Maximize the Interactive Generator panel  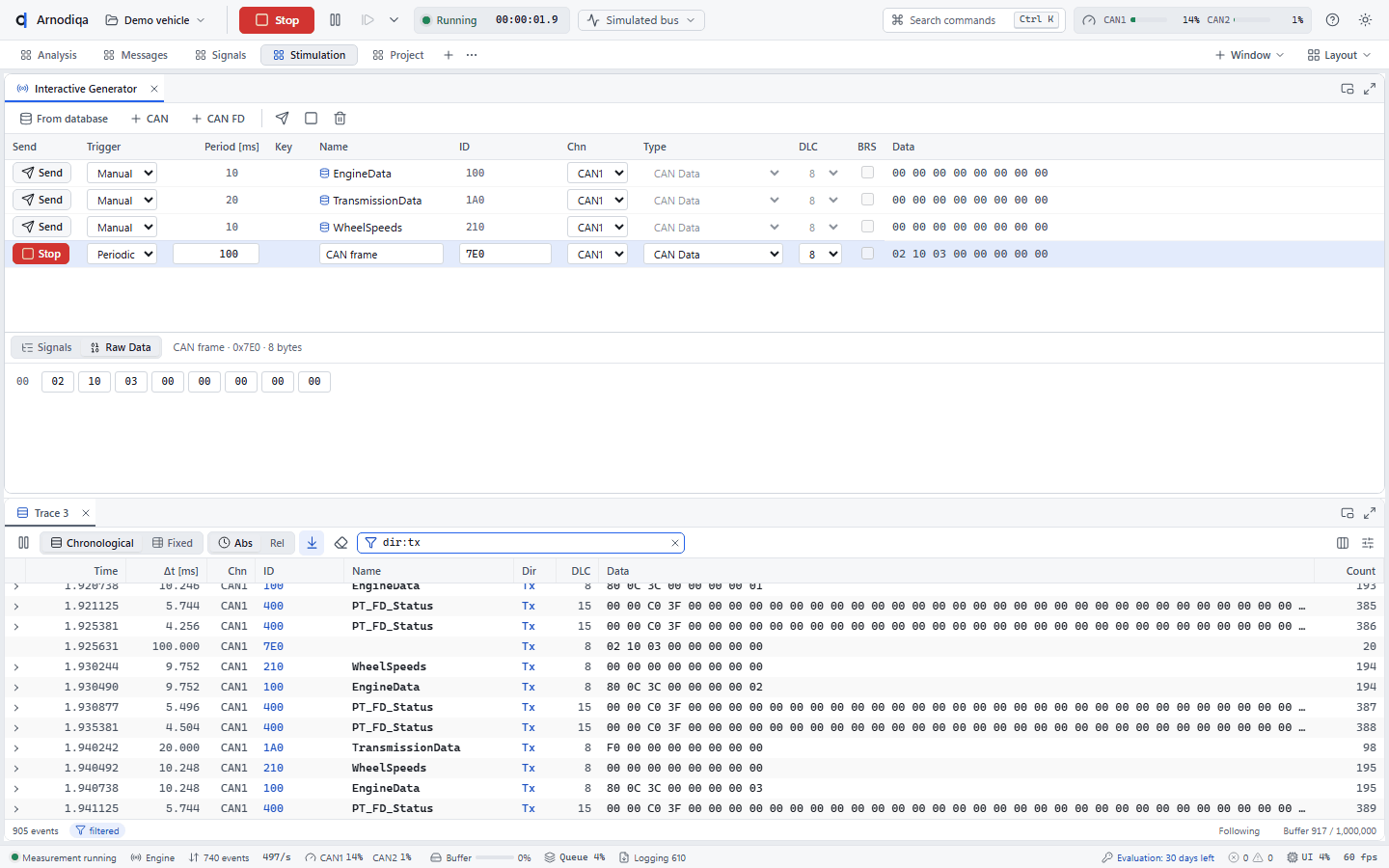[1370, 89]
